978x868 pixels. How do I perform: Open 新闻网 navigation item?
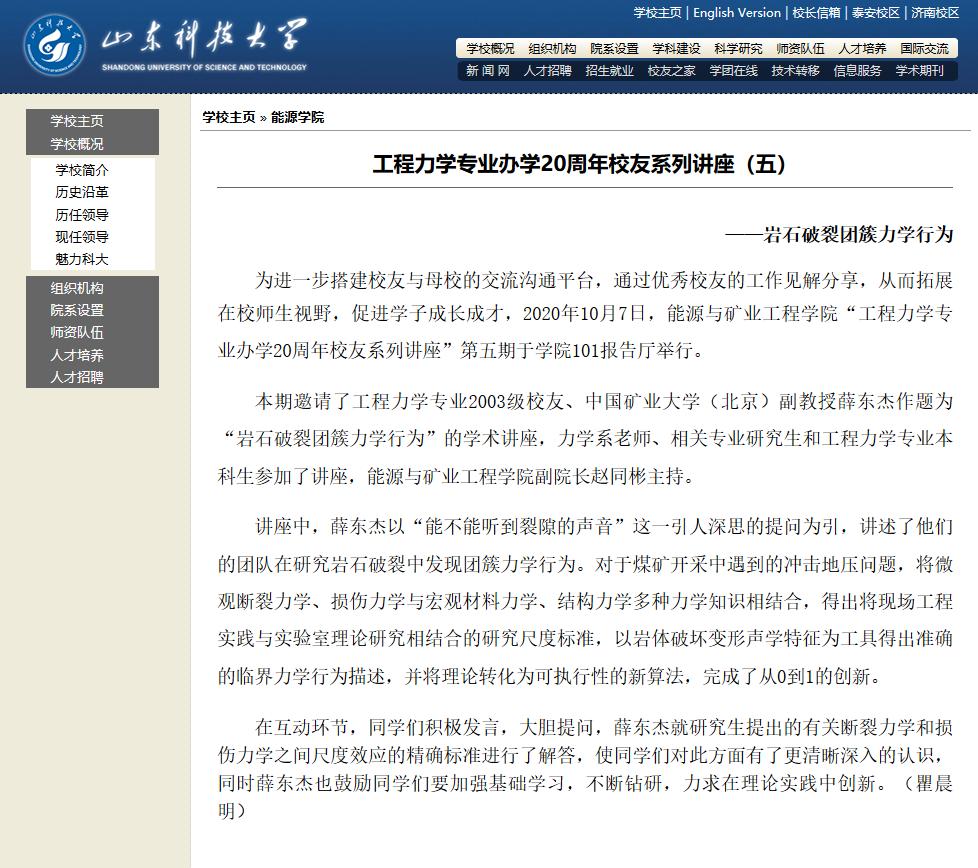(x=488, y=71)
